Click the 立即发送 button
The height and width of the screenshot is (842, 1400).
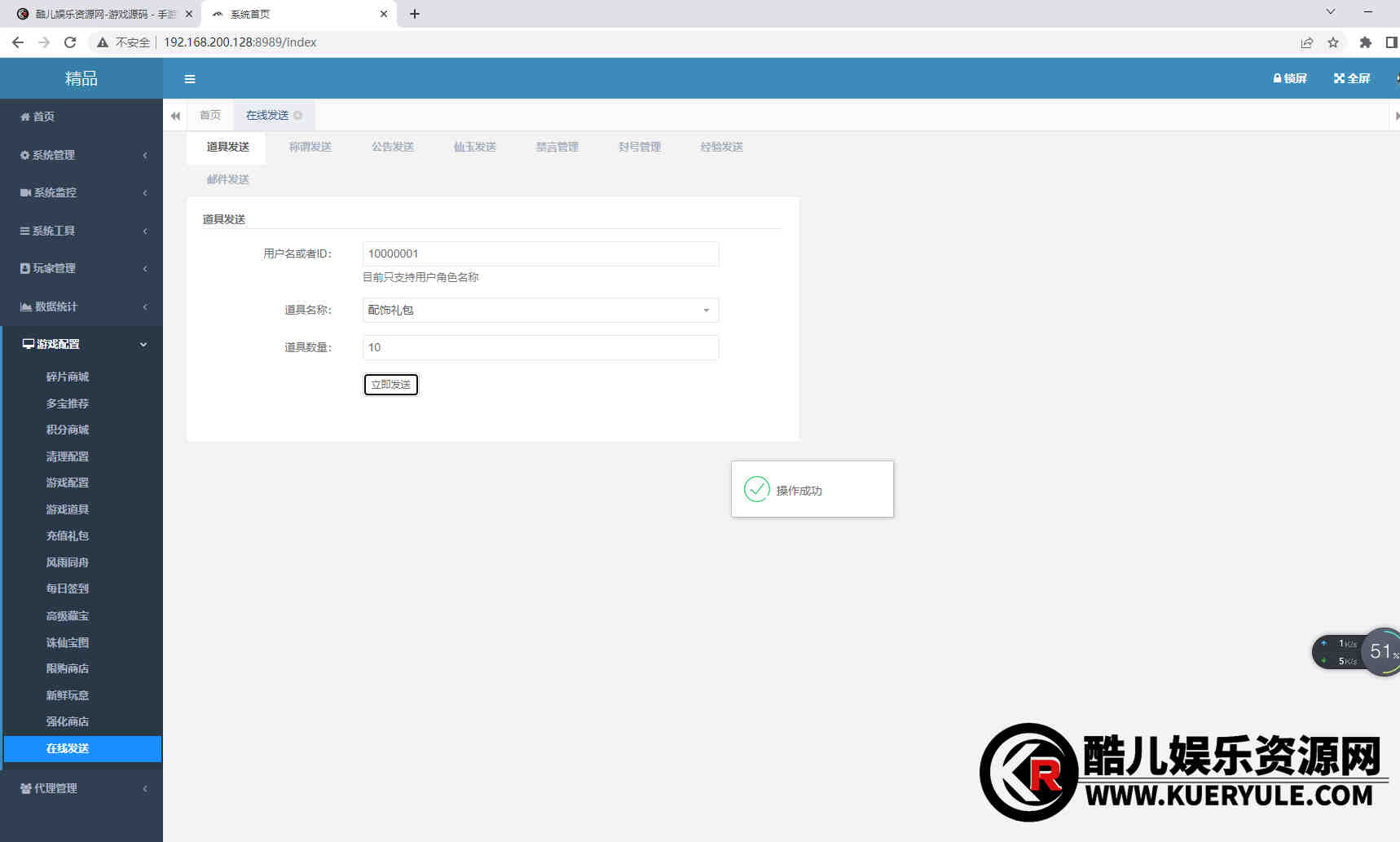point(390,384)
